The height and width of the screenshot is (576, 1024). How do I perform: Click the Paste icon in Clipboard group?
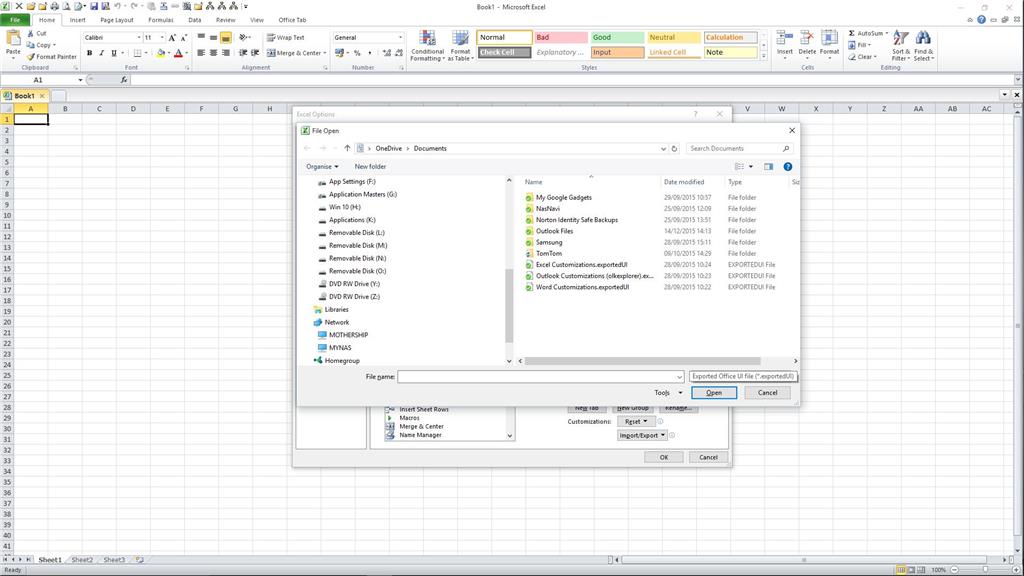pyautogui.click(x=12, y=39)
